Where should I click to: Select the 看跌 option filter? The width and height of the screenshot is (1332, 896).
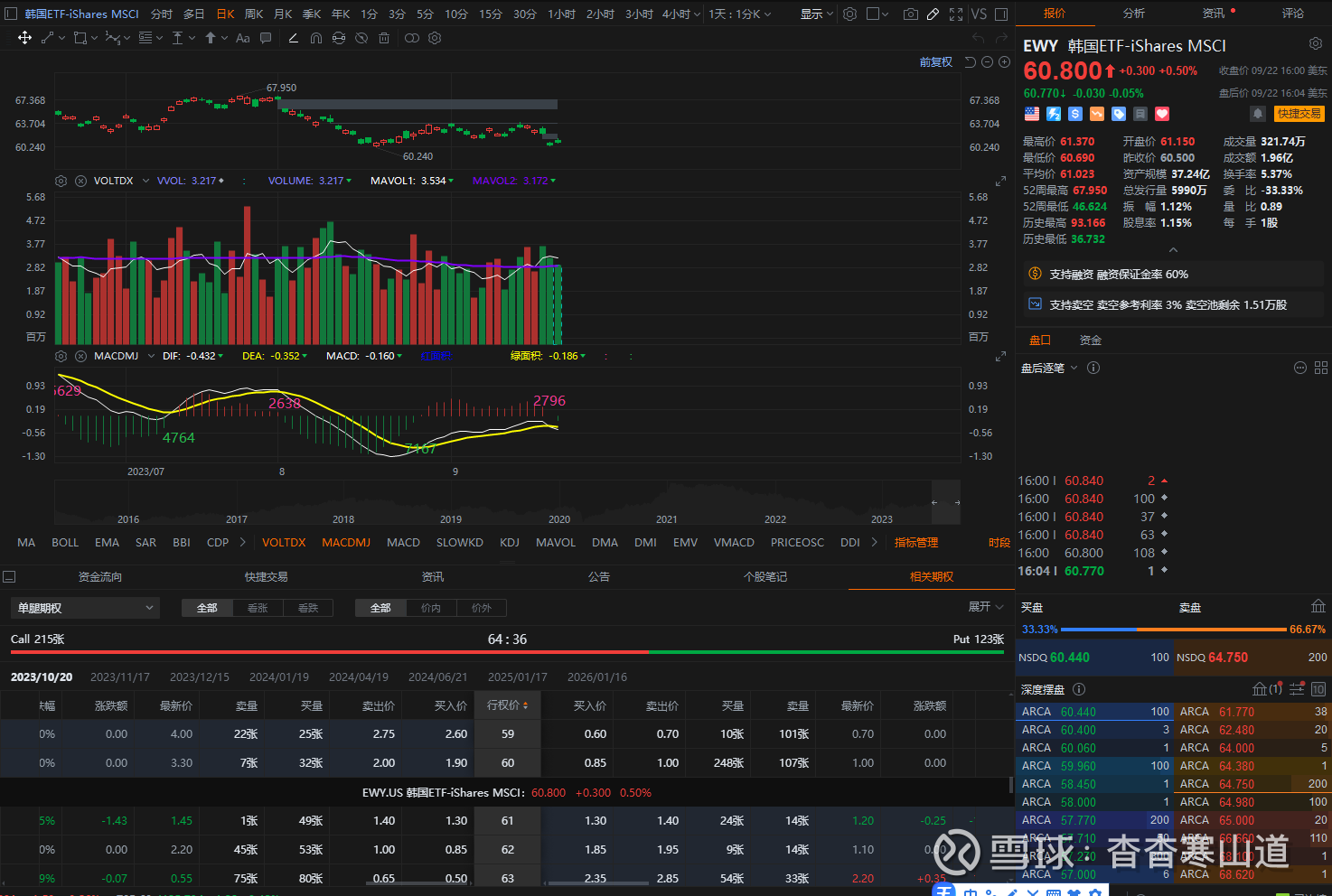[x=308, y=608]
